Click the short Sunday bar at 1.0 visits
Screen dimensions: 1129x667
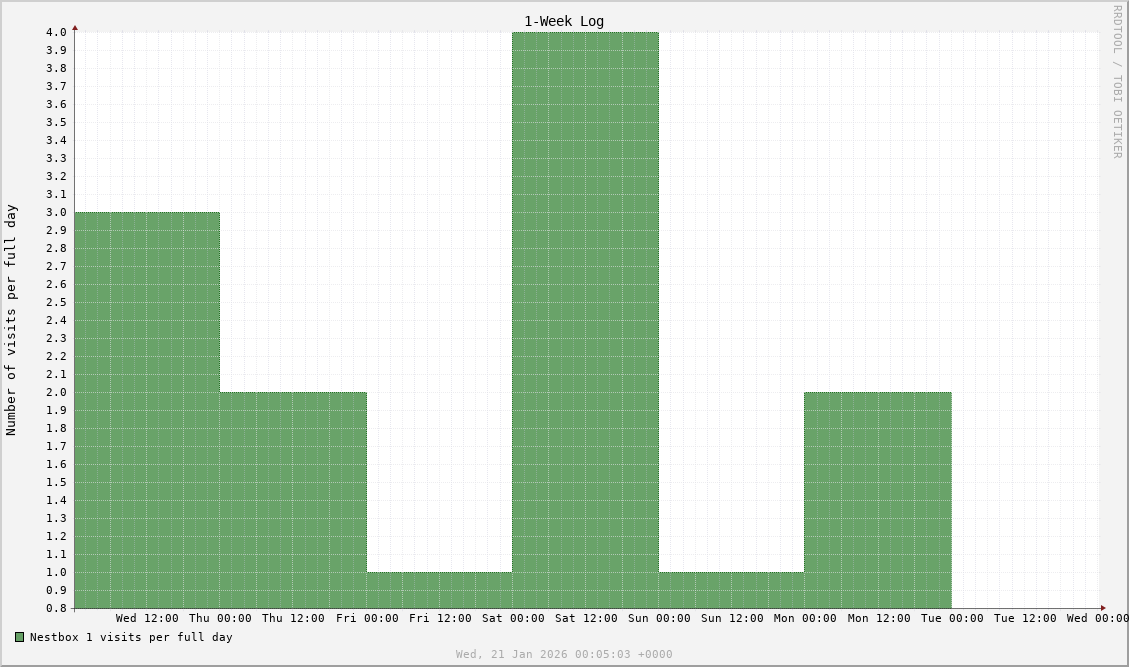click(x=731, y=590)
